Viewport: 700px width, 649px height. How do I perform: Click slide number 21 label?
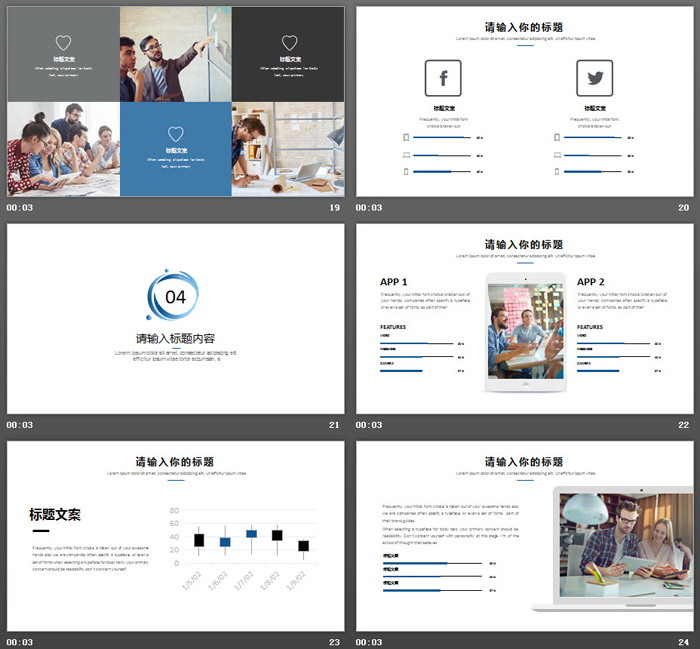(x=334, y=425)
